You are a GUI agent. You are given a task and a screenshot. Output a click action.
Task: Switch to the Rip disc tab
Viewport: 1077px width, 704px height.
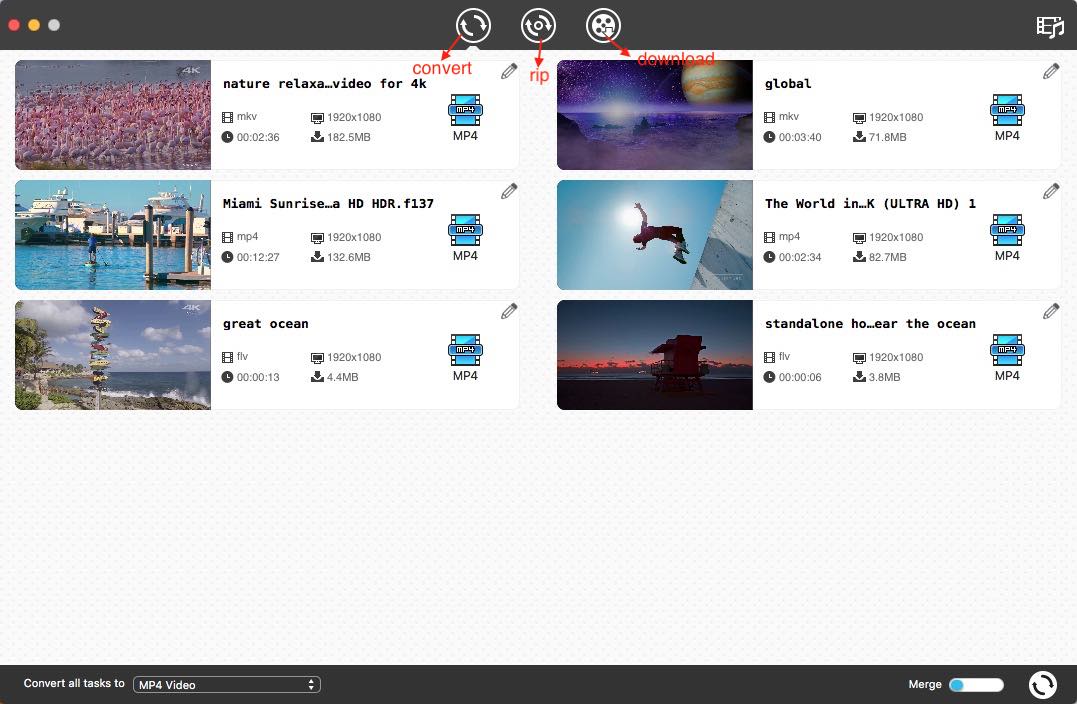click(538, 25)
